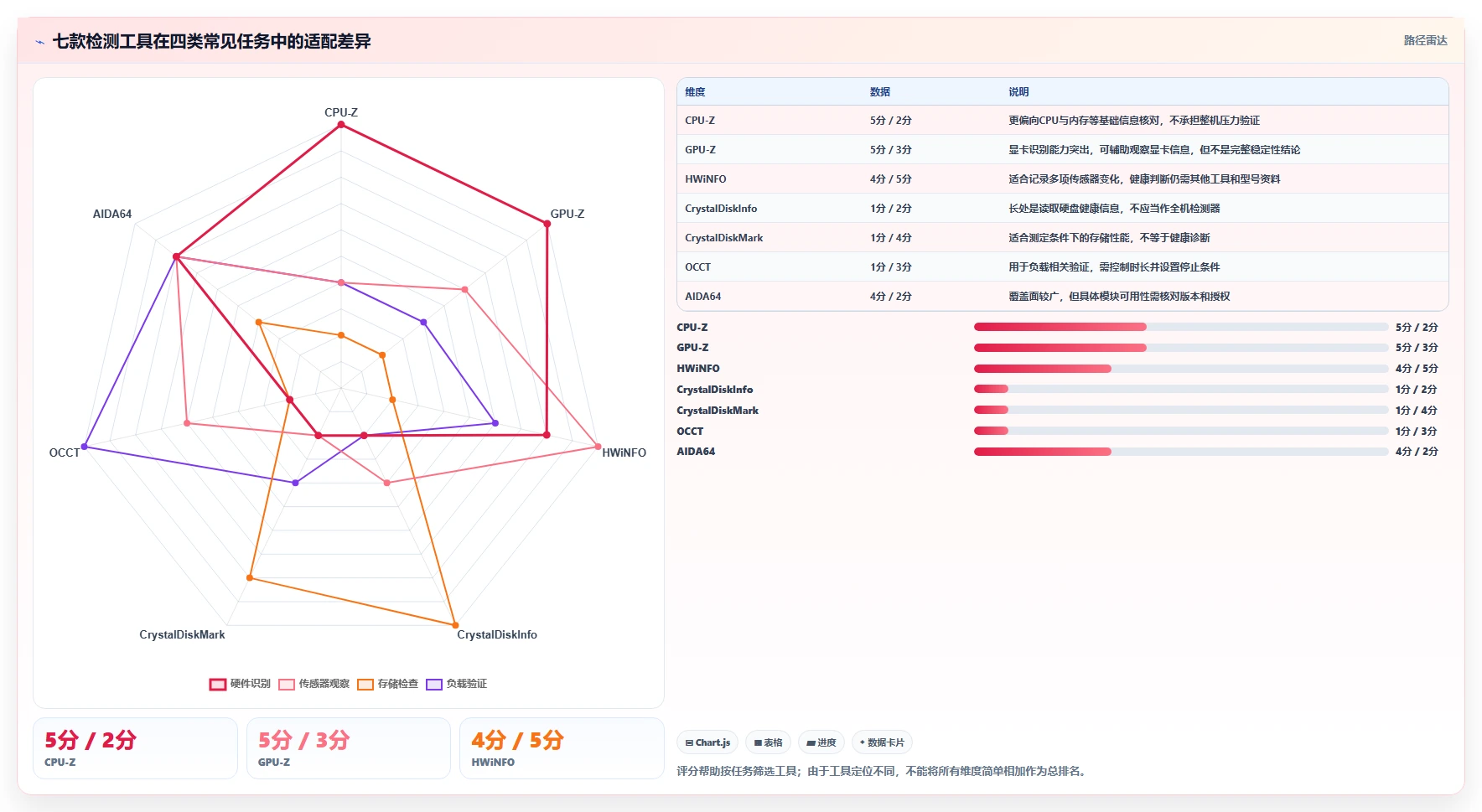The height and width of the screenshot is (812, 1482).
Task: Click the 数据 column header
Action: click(880, 92)
